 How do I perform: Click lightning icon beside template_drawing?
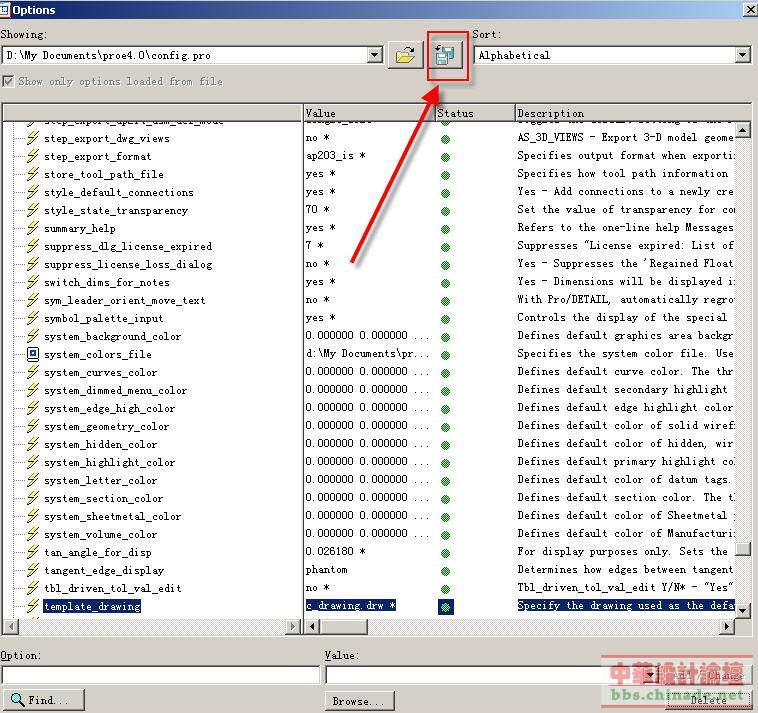pos(32,606)
